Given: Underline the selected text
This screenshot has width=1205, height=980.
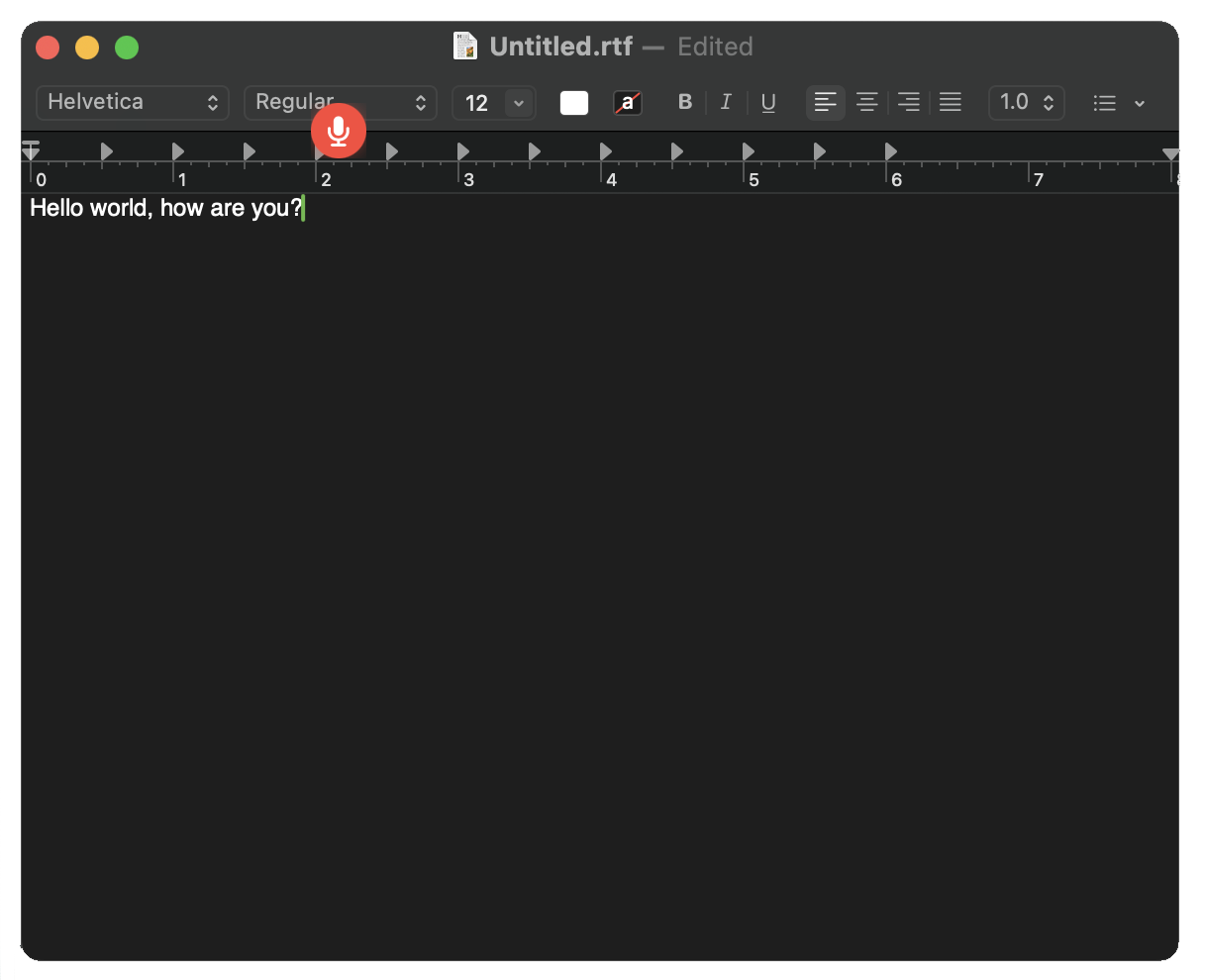Looking at the screenshot, I should tap(768, 102).
